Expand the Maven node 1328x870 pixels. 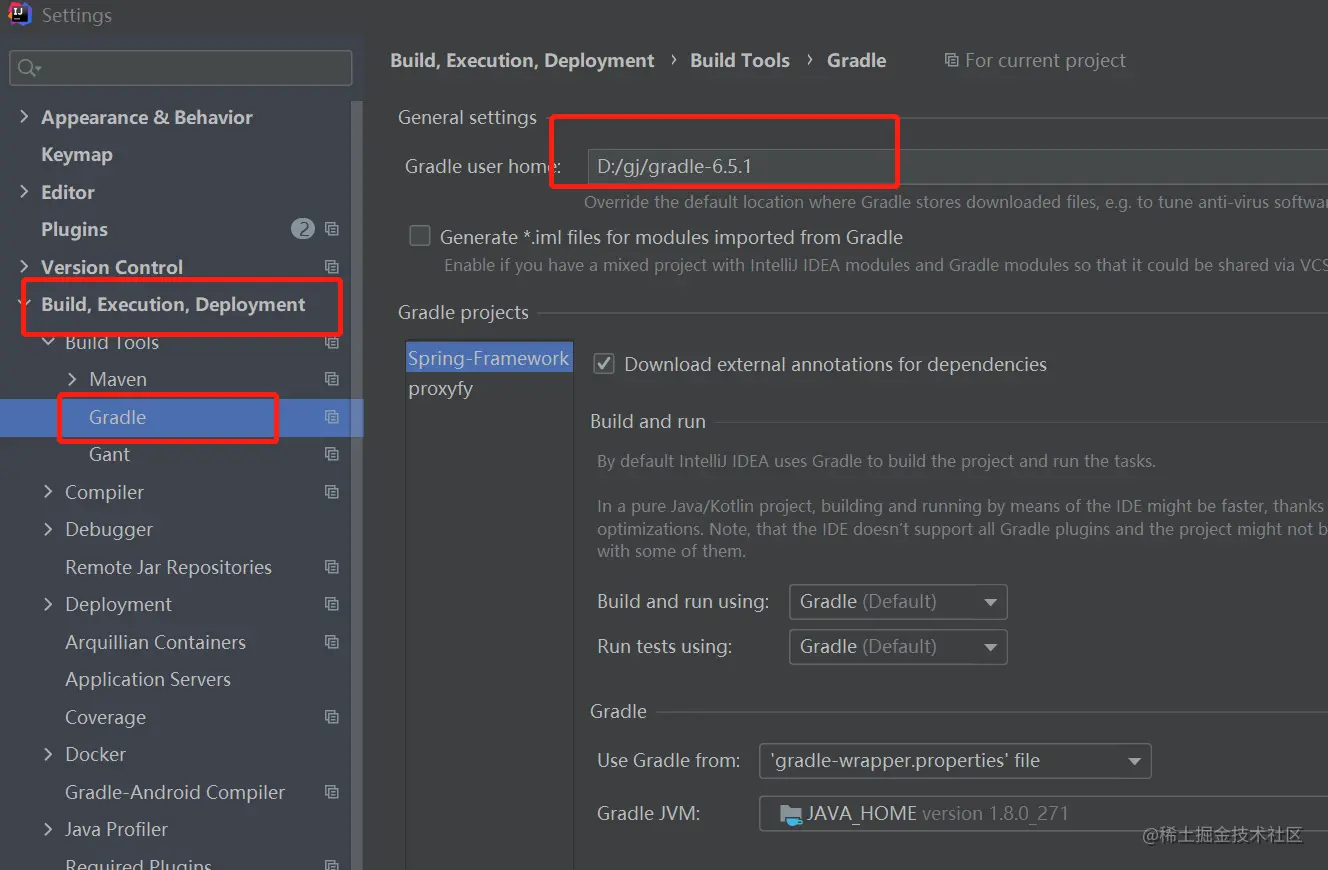tap(72, 379)
